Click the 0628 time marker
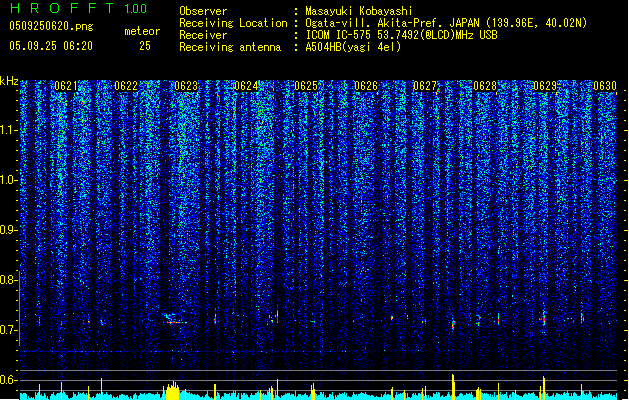Image resolution: width=629 pixels, height=400 pixels. (485, 86)
